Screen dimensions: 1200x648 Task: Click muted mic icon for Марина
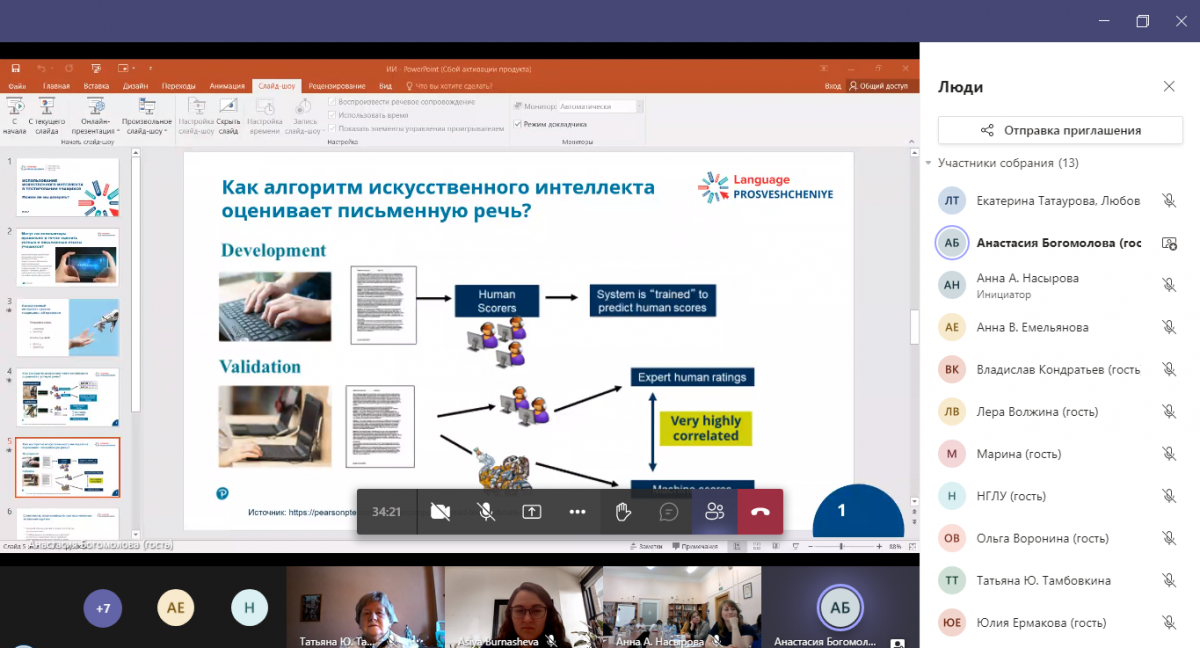[1168, 453]
